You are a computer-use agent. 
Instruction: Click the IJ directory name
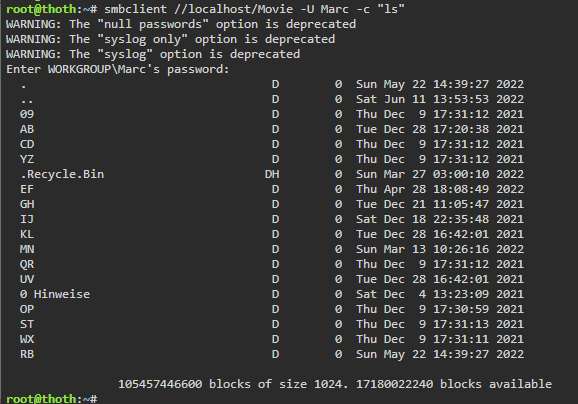tap(27, 219)
